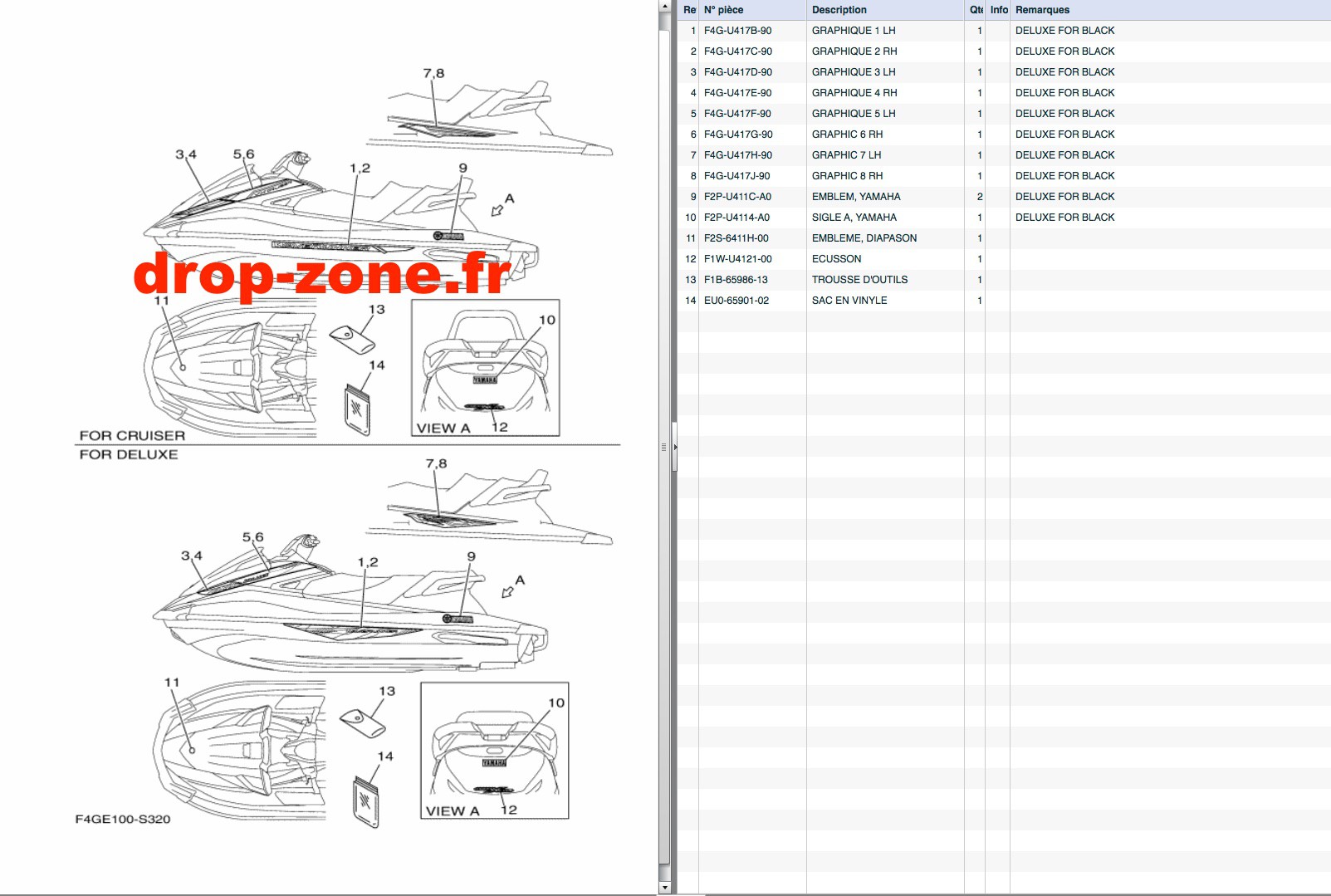Select part number EU0-65901-02

click(736, 301)
